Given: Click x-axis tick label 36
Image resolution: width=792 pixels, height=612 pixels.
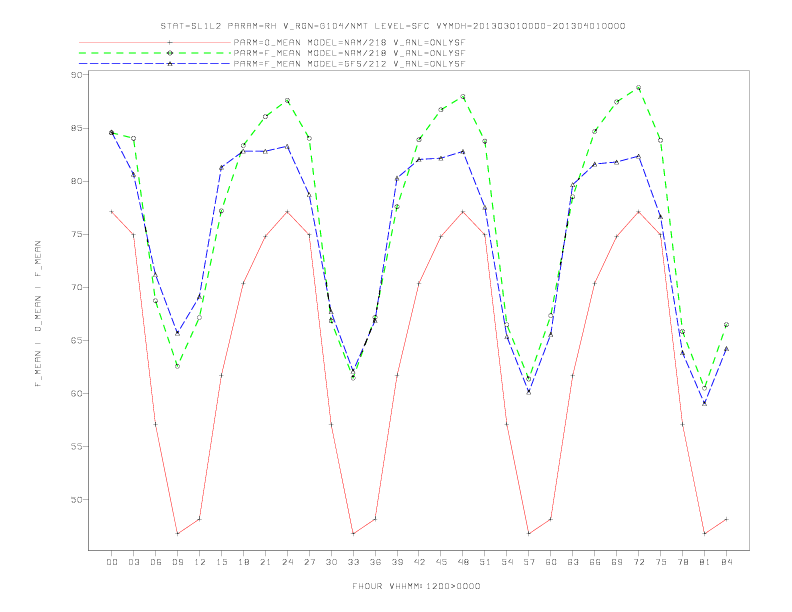Looking at the screenshot, I should (375, 562).
